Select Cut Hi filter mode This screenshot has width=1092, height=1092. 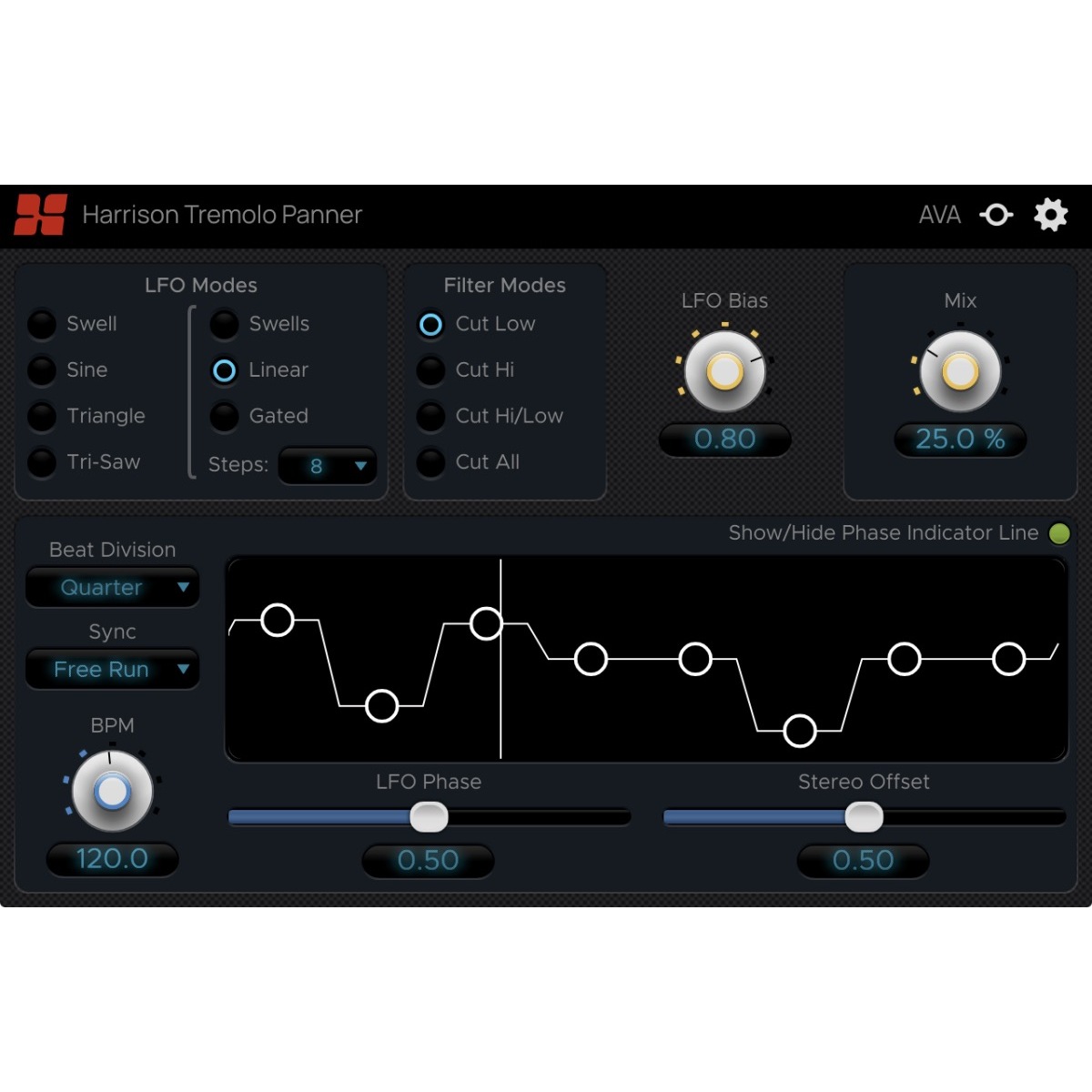tap(430, 370)
